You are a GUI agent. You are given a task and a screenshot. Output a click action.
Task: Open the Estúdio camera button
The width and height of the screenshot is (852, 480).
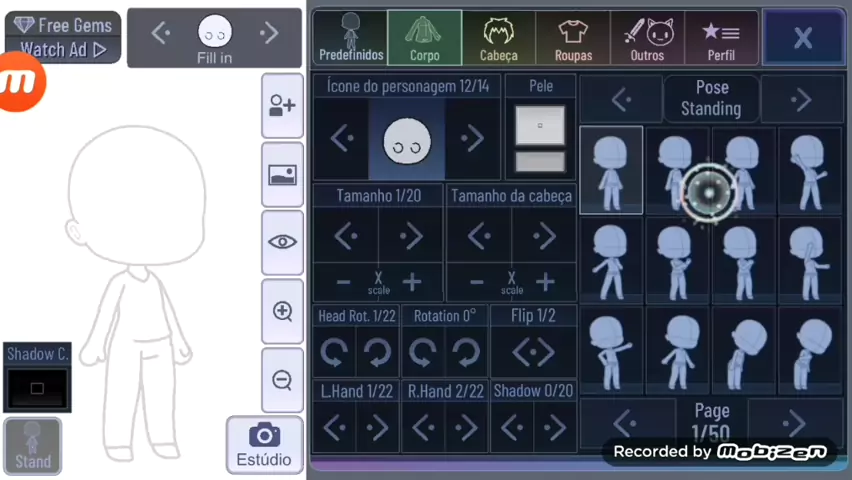(x=264, y=444)
